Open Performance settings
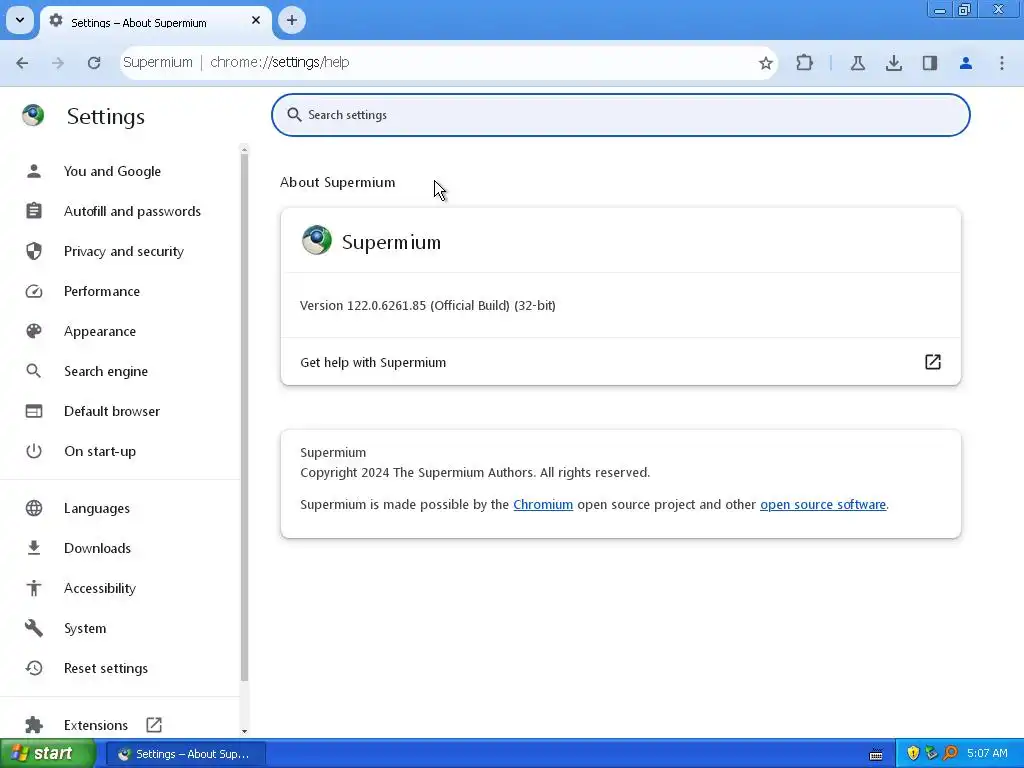Viewport: 1024px width, 768px height. (102, 291)
